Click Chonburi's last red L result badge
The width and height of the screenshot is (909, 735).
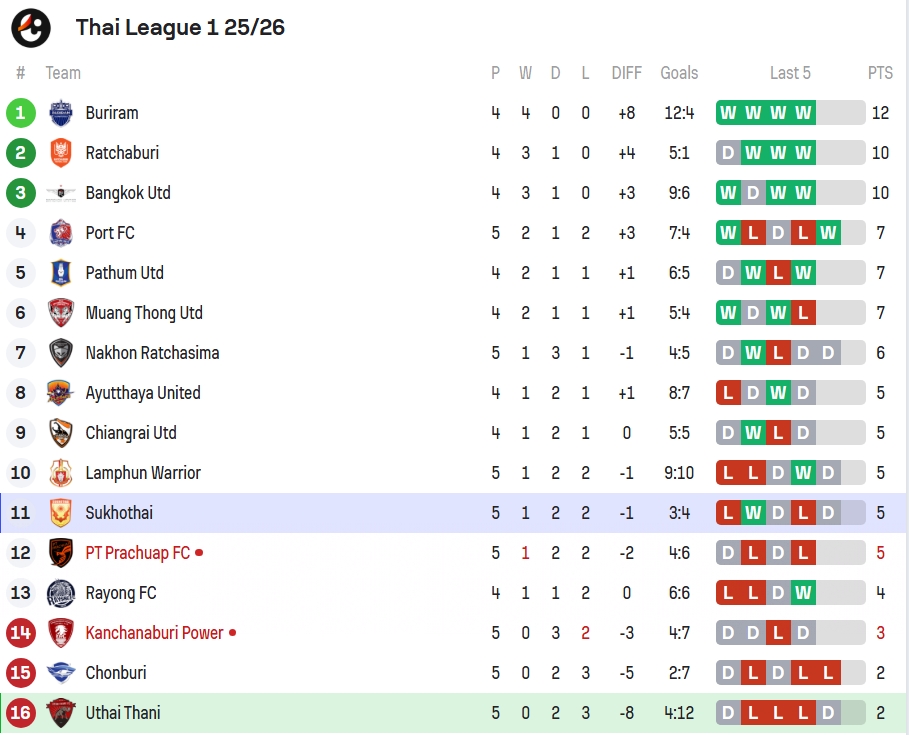828,673
